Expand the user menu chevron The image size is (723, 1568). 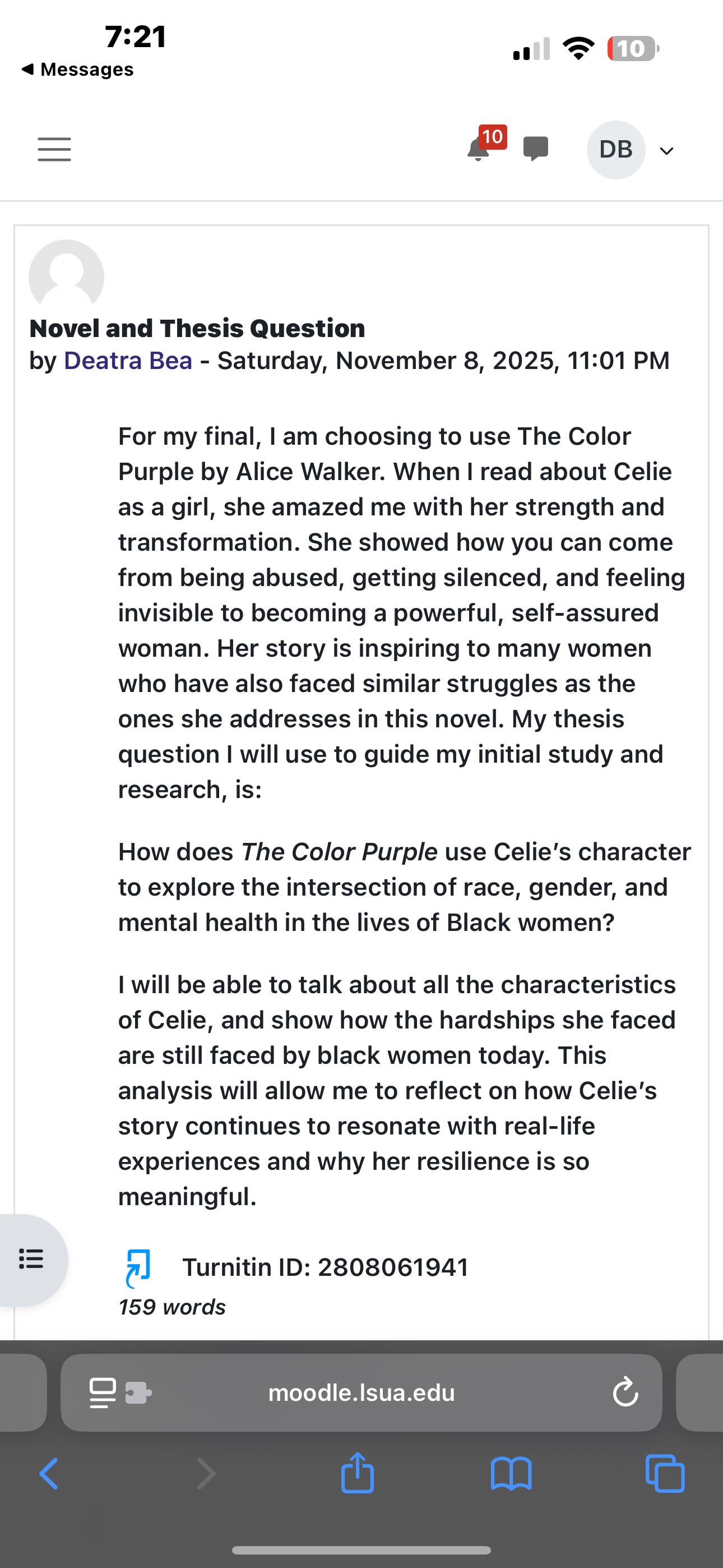pos(667,151)
